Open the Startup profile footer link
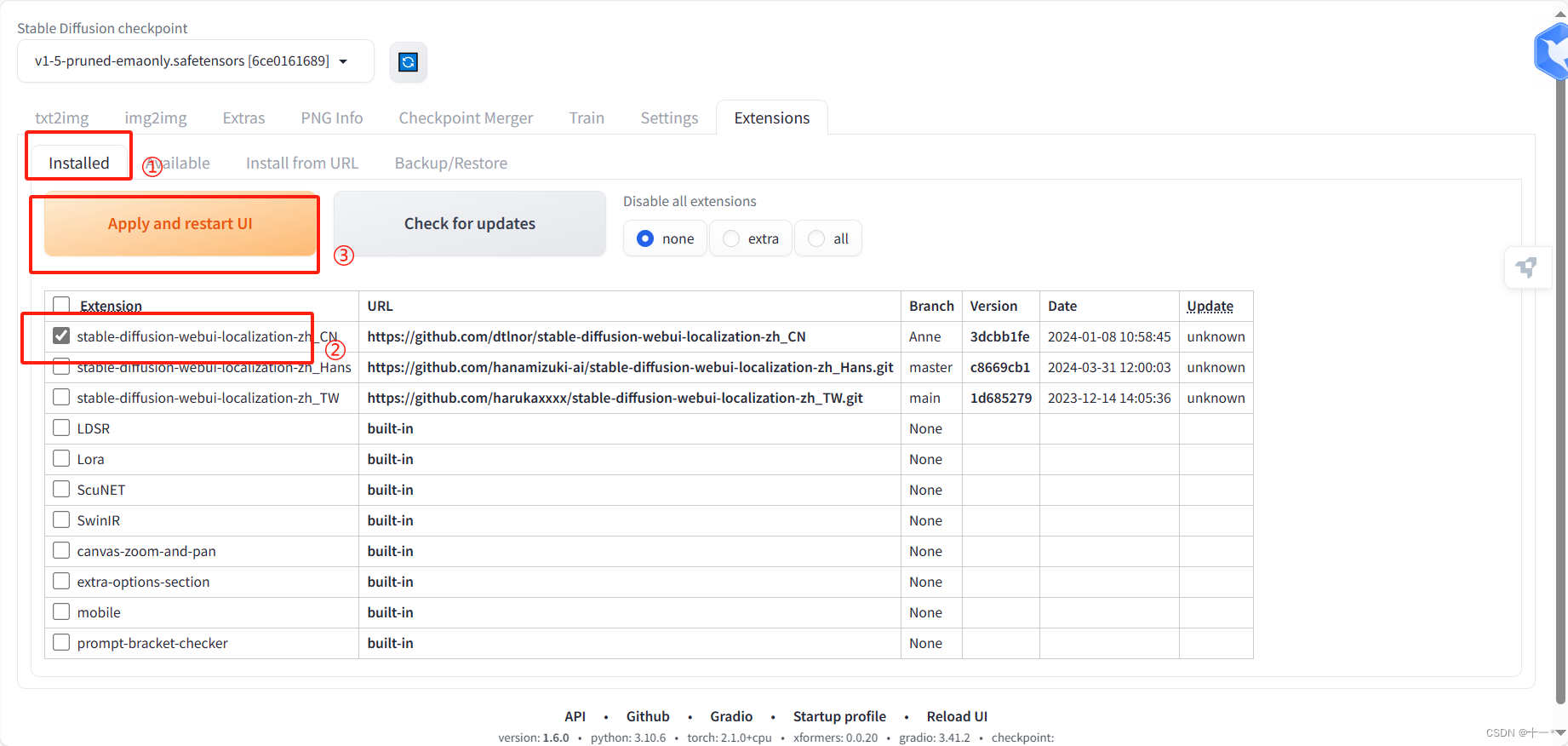The width and height of the screenshot is (1568, 746). pos(839,716)
